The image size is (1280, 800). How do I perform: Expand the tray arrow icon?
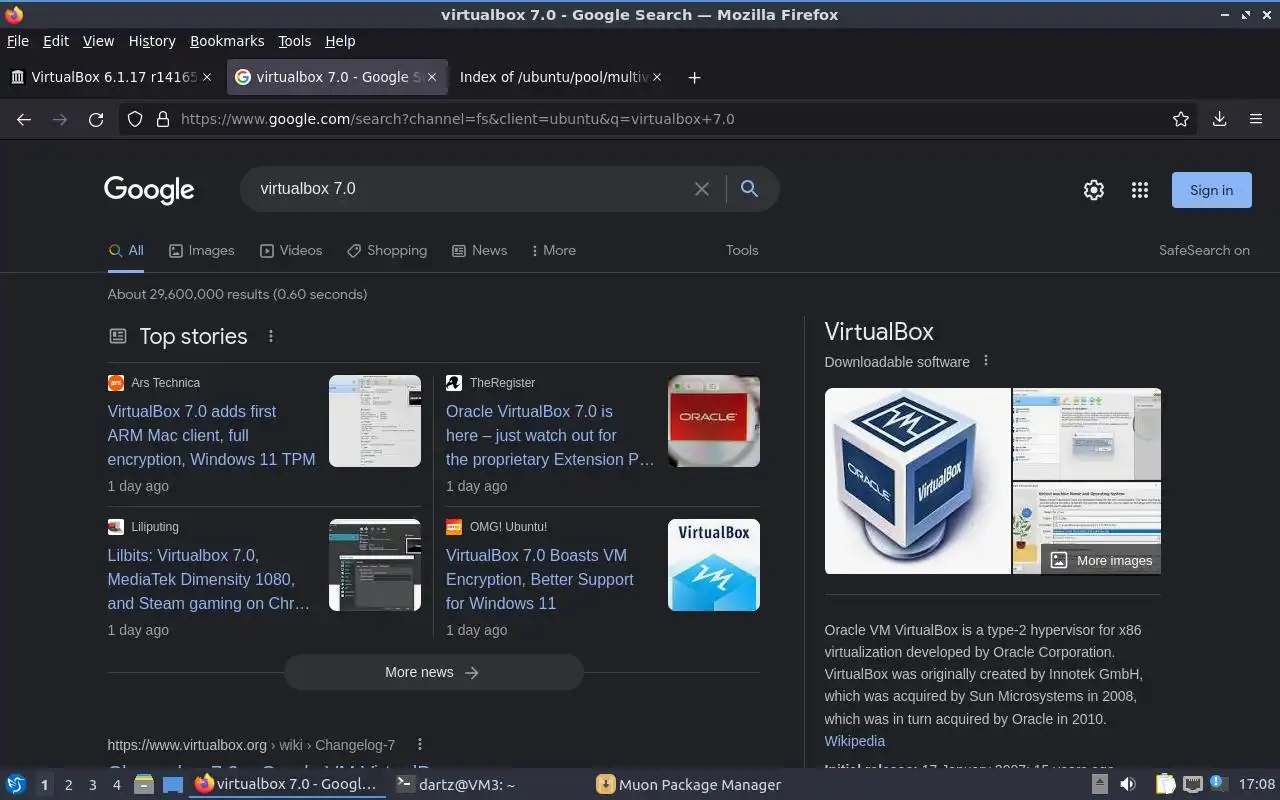[1100, 784]
